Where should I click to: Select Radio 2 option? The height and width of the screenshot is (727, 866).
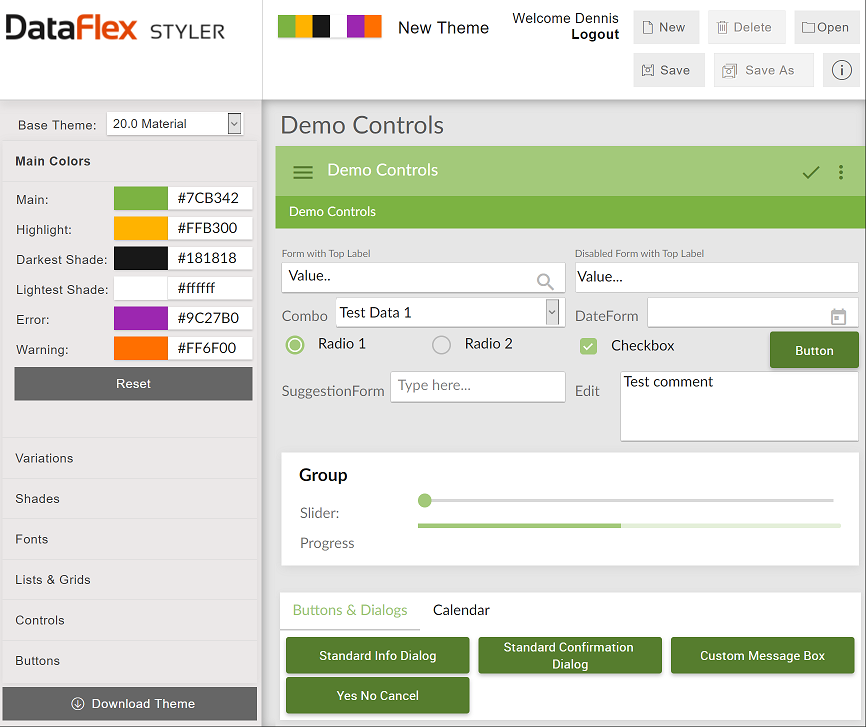pos(441,345)
